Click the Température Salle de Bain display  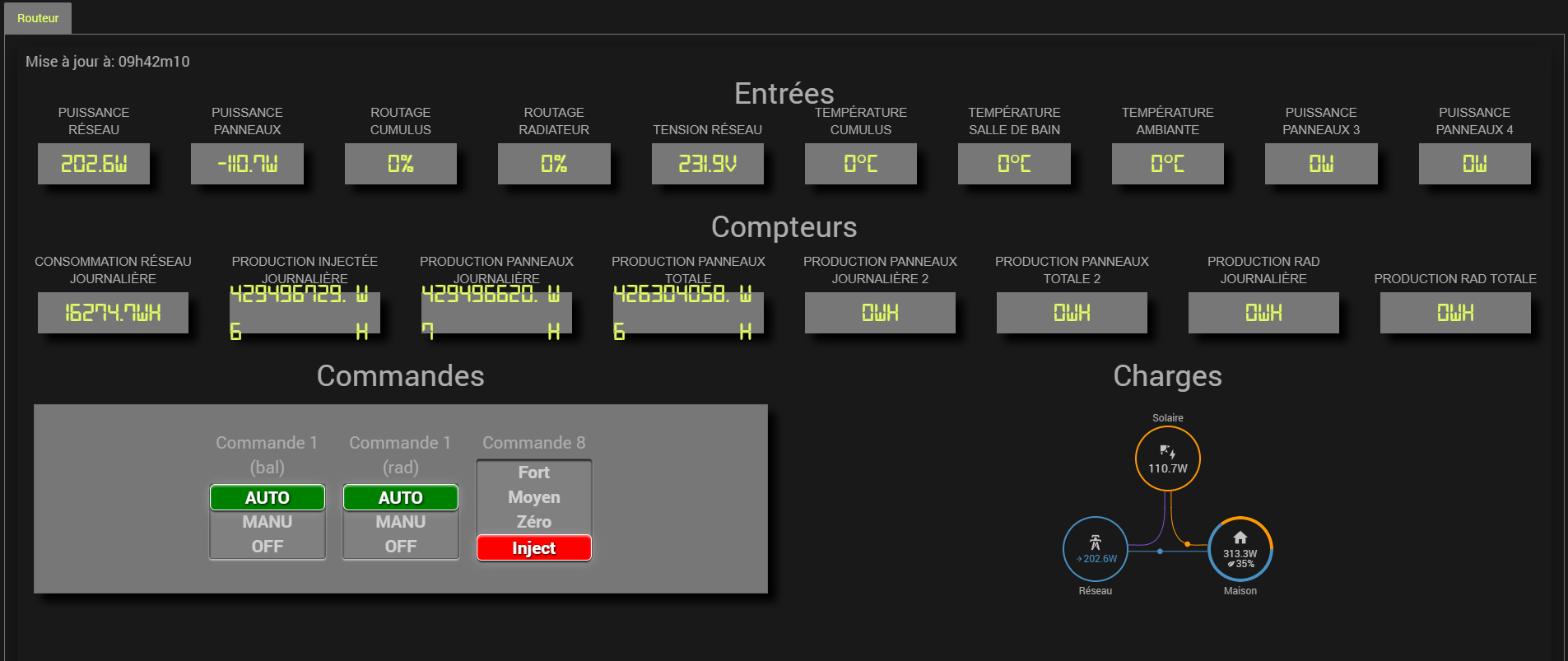[x=1014, y=164]
